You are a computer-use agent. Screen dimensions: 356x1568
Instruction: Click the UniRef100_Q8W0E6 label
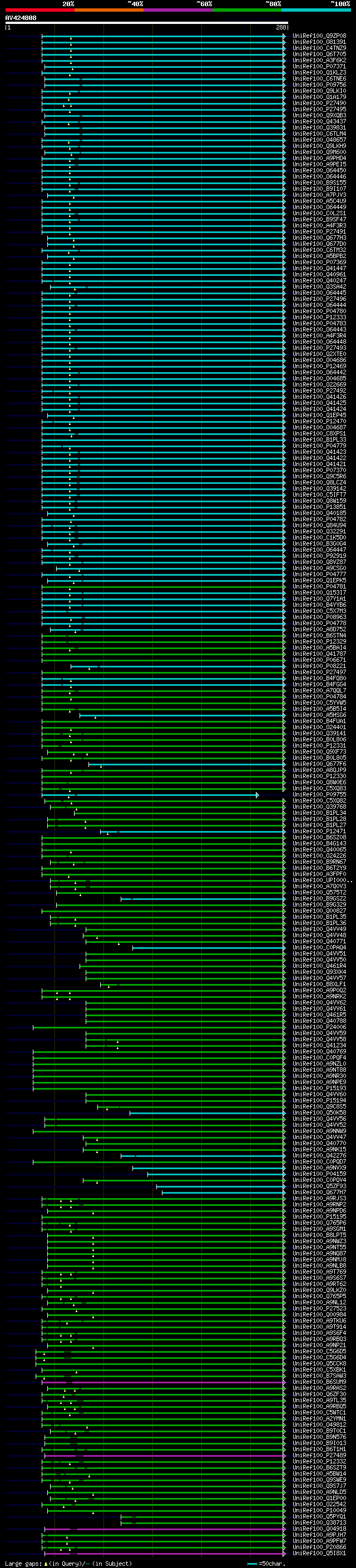coord(319,782)
